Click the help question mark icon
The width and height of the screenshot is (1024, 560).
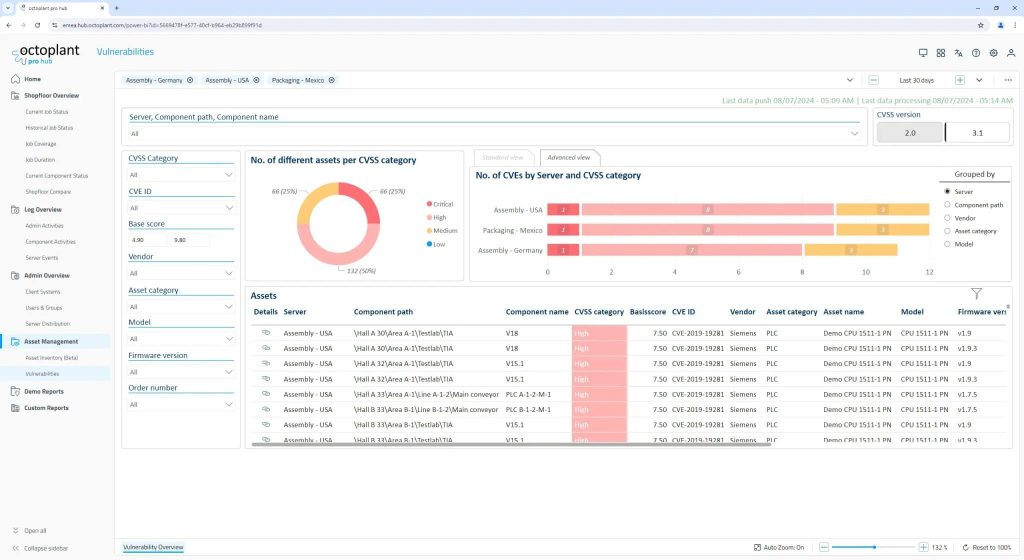pos(976,53)
